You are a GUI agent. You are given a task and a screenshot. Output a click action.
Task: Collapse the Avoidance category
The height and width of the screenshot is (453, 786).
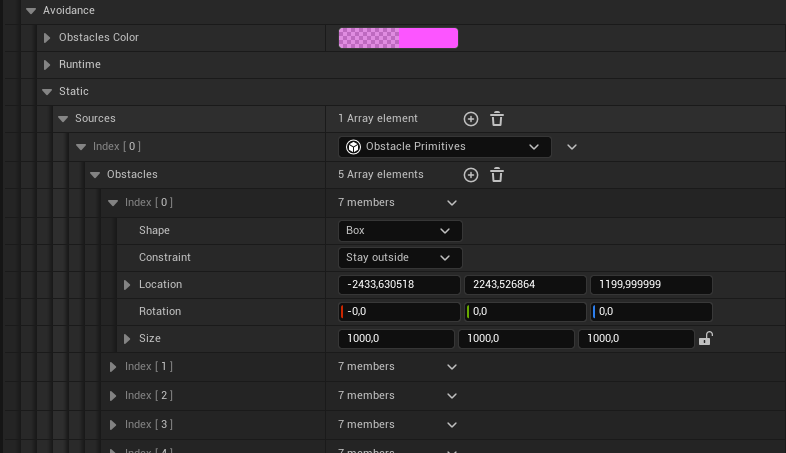31,11
